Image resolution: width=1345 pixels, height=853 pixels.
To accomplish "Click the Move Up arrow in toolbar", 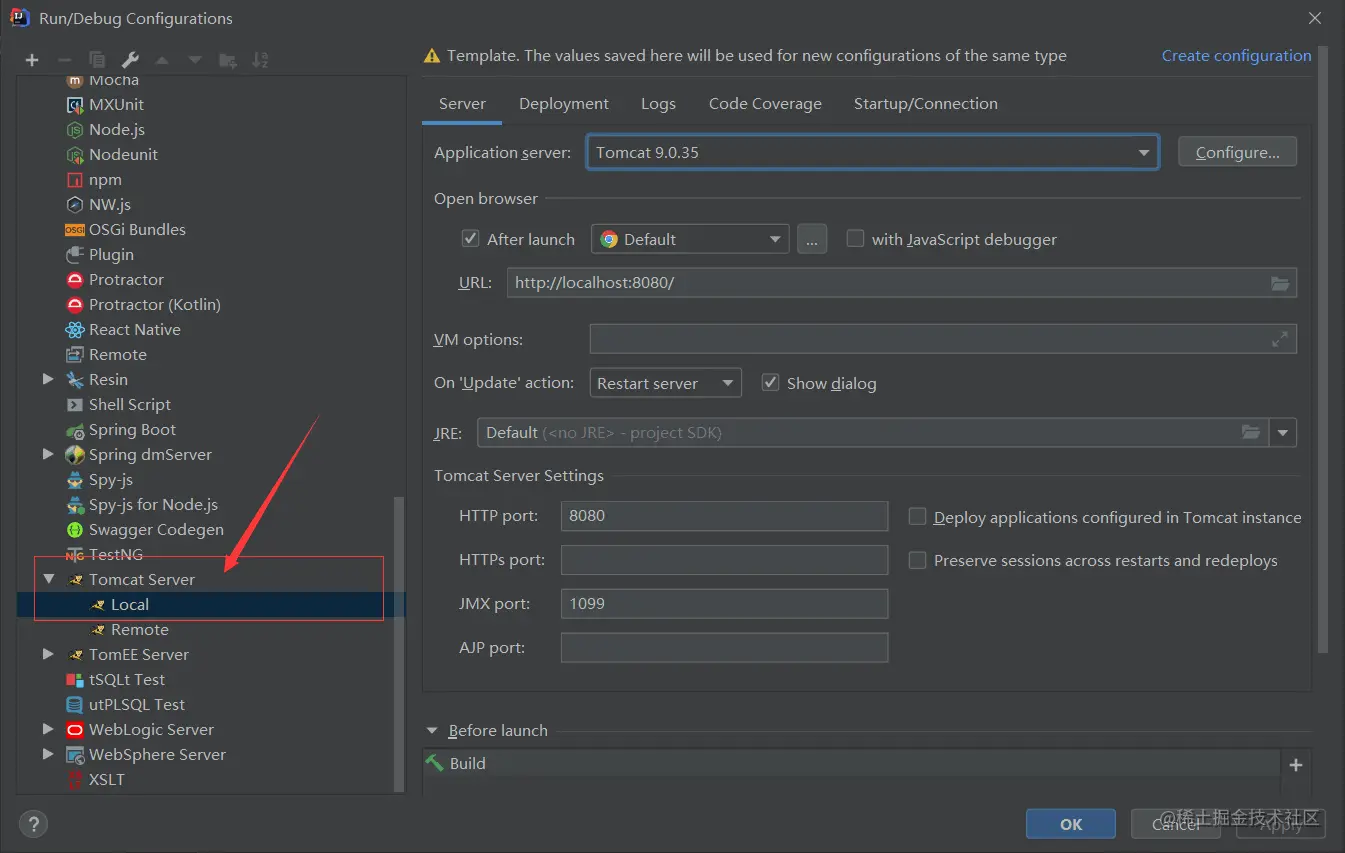I will point(163,60).
